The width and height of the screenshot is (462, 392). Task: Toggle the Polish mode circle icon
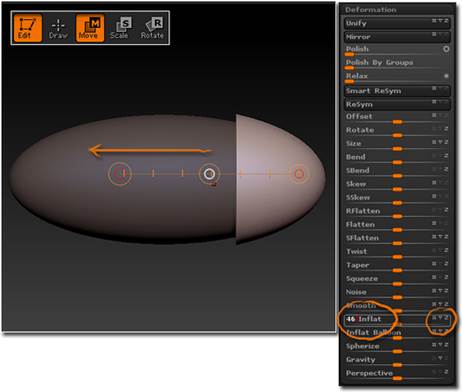(446, 49)
